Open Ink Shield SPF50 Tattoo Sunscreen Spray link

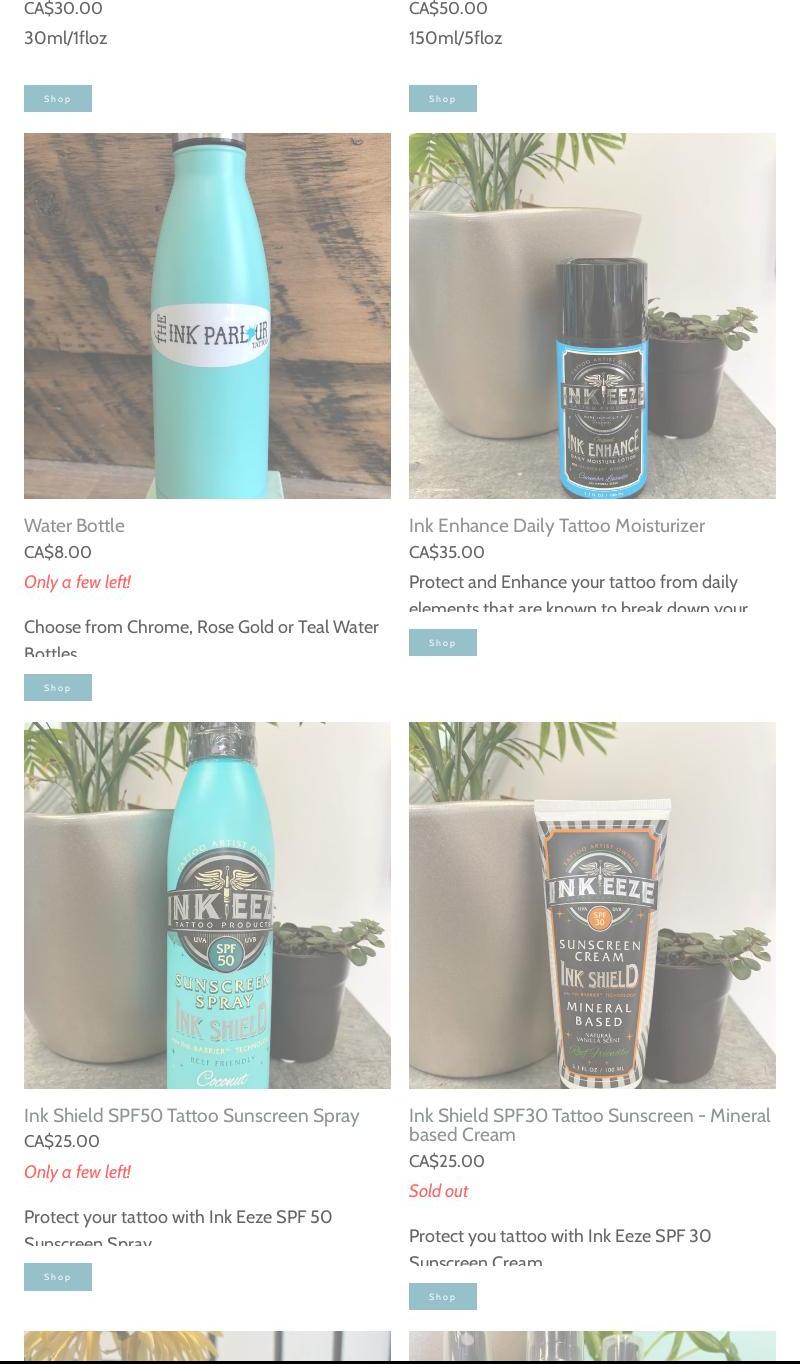click(x=191, y=1115)
